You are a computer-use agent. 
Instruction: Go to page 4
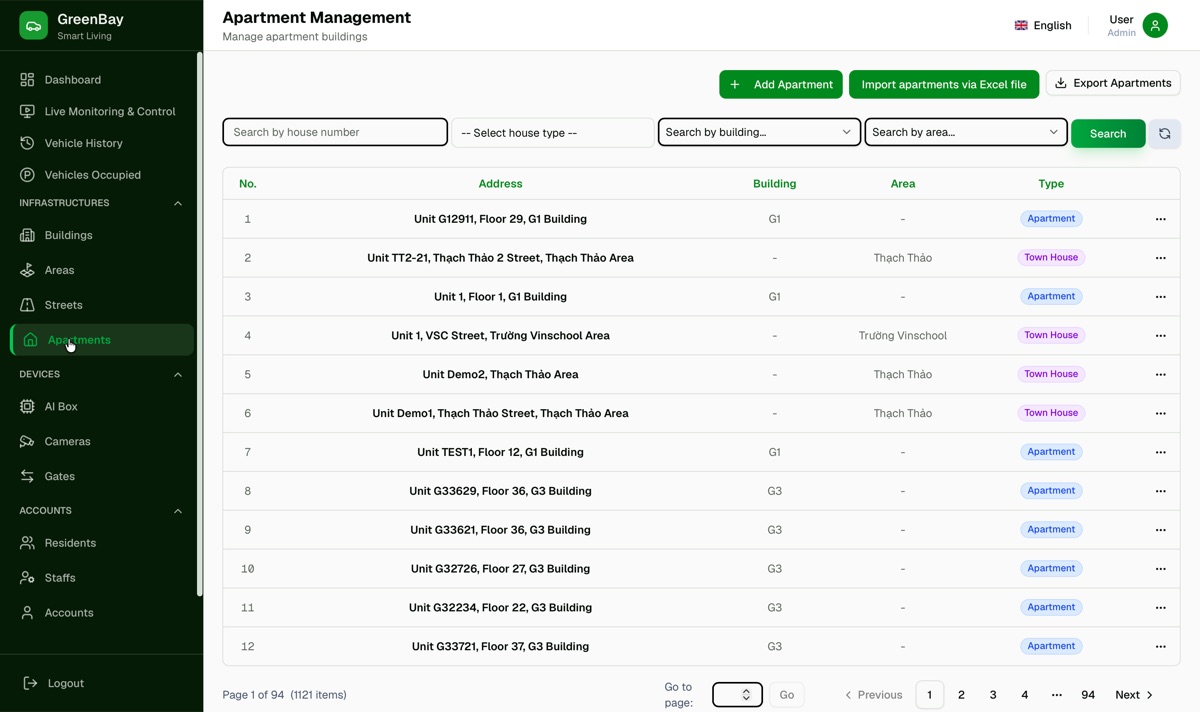(1025, 695)
